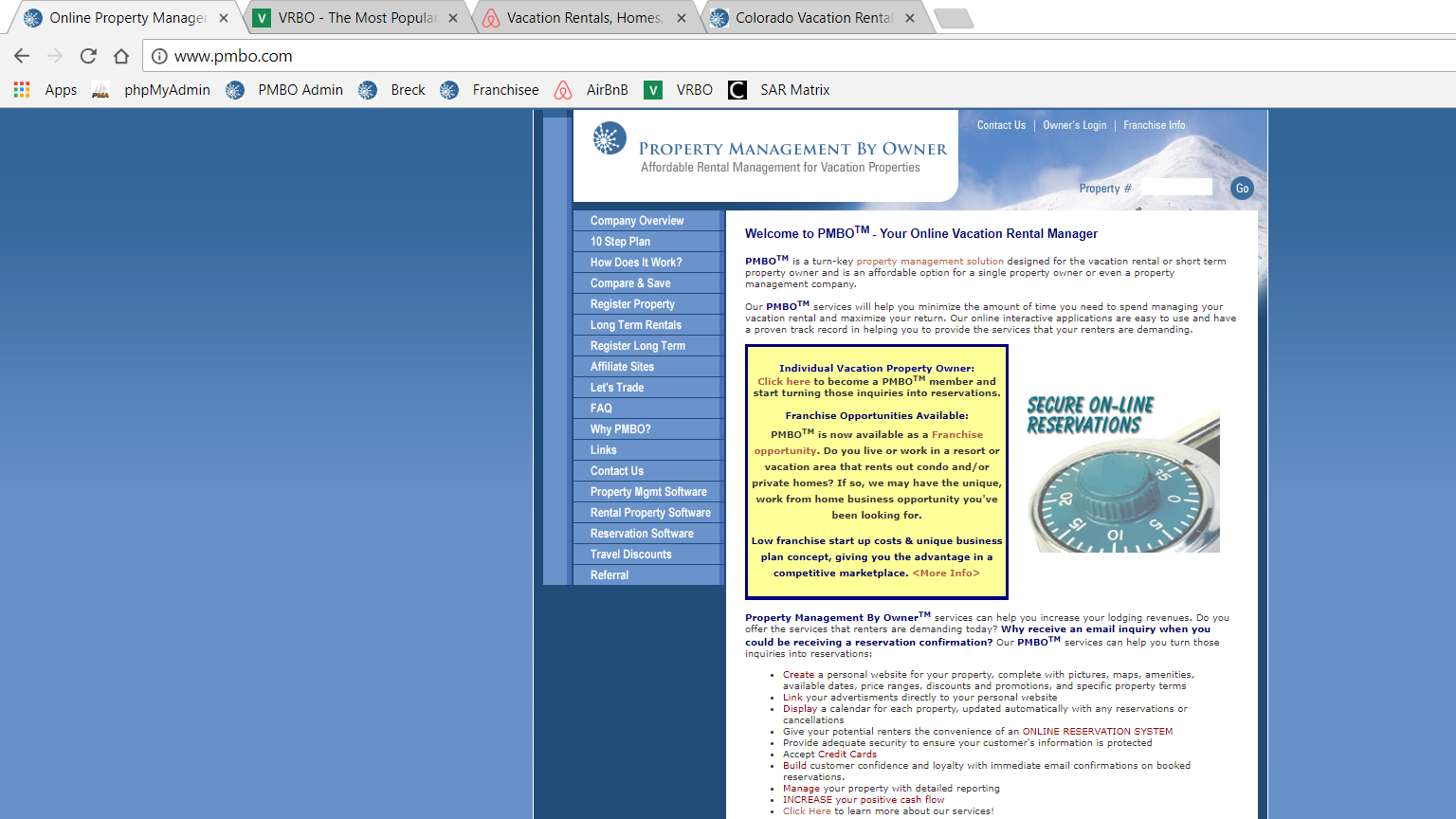This screenshot has height=819, width=1456.
Task: Close the Online Property Manager tab
Action: click(x=224, y=18)
